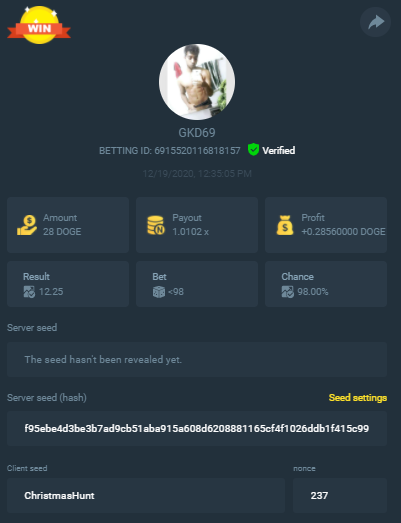Click the Chance percentage icon
Viewport: 401px width, 523px height.
tap(288, 292)
